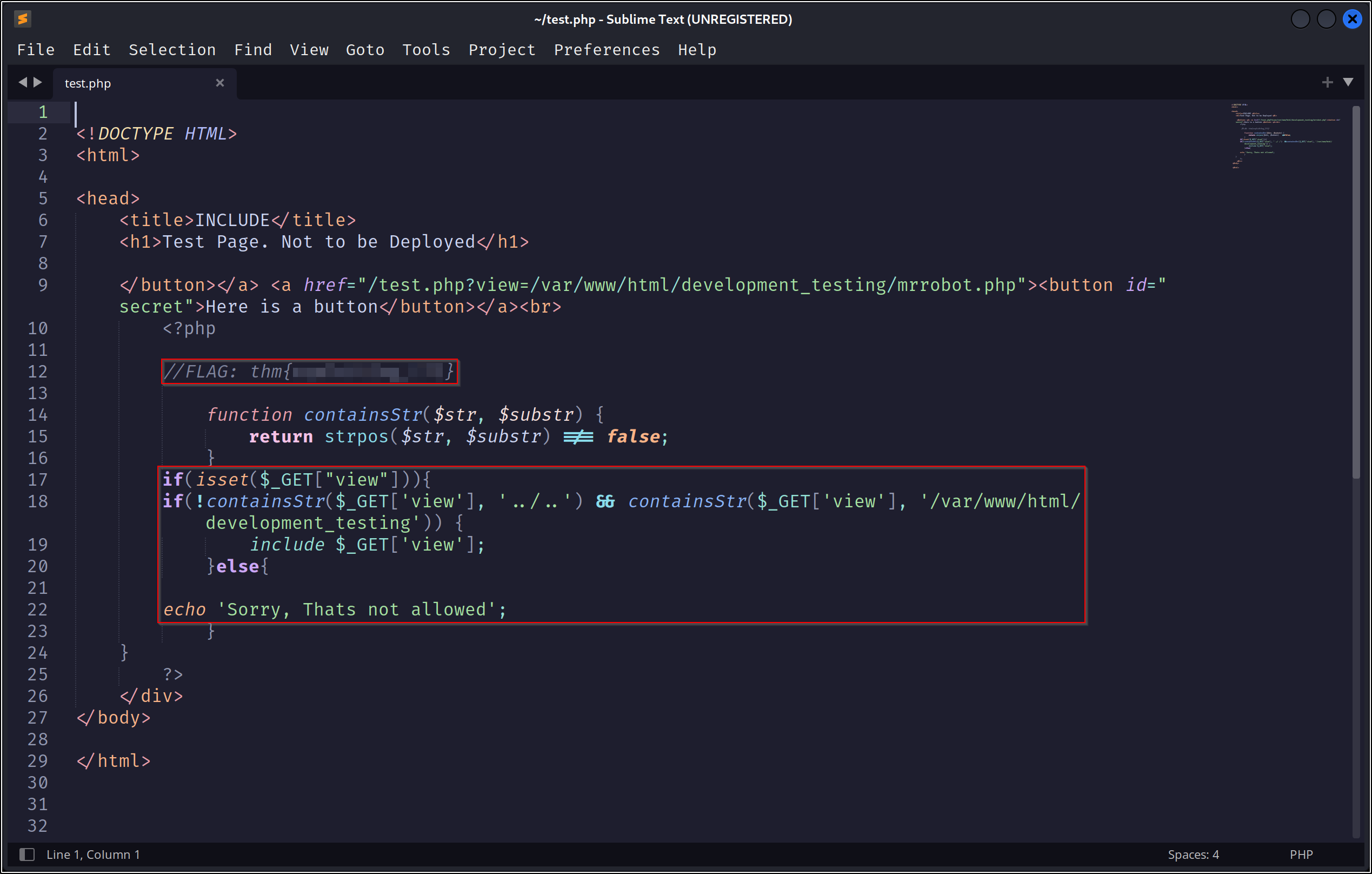The height and width of the screenshot is (874, 1372).
Task: Open the Selection menu
Action: click(172, 50)
